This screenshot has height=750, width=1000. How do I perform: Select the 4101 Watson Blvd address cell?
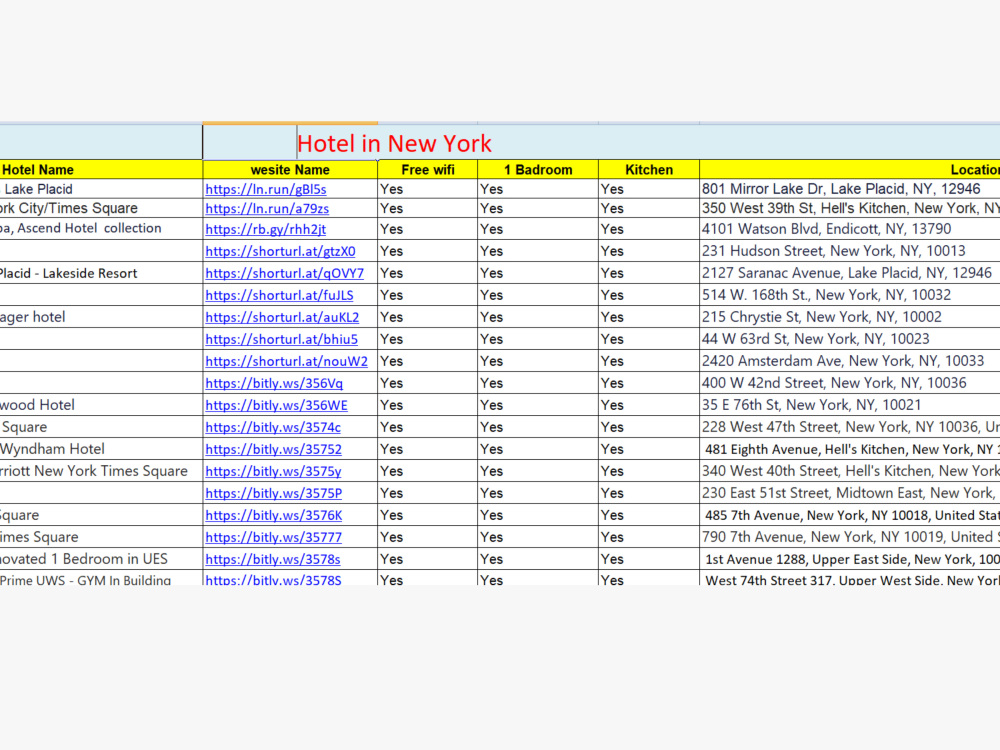[849, 228]
